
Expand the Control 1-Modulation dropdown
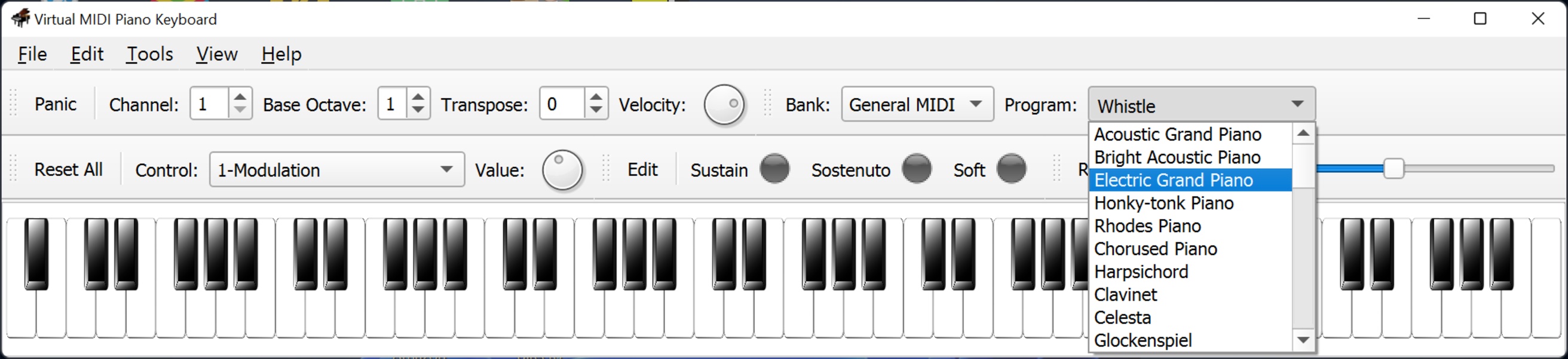tap(336, 169)
